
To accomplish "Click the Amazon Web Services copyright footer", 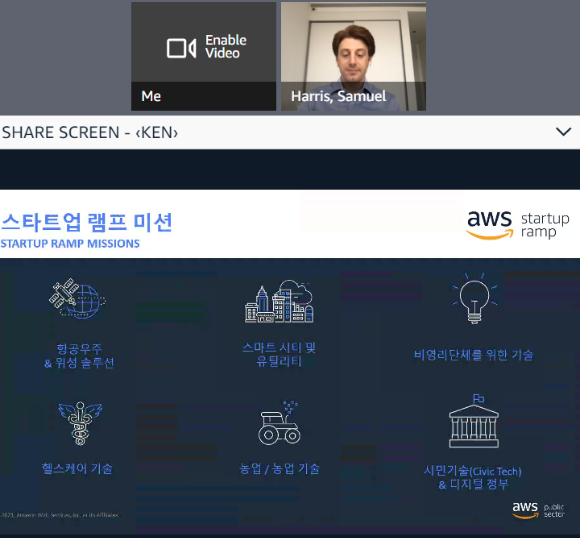I will pyautogui.click(x=60, y=515).
